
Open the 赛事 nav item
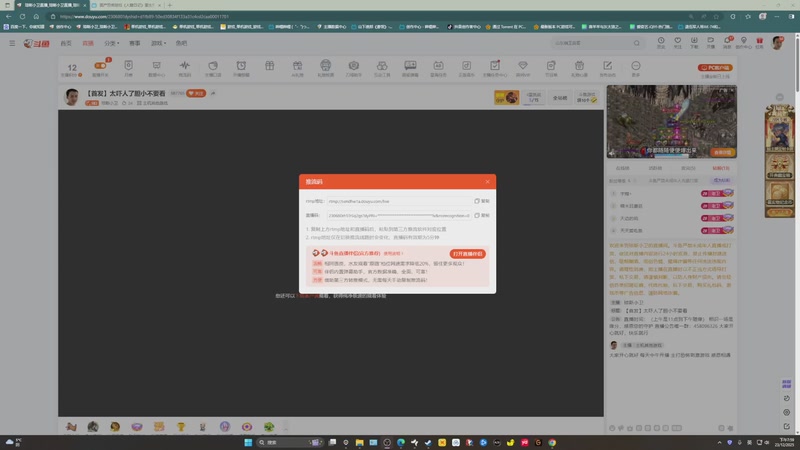click(x=135, y=43)
